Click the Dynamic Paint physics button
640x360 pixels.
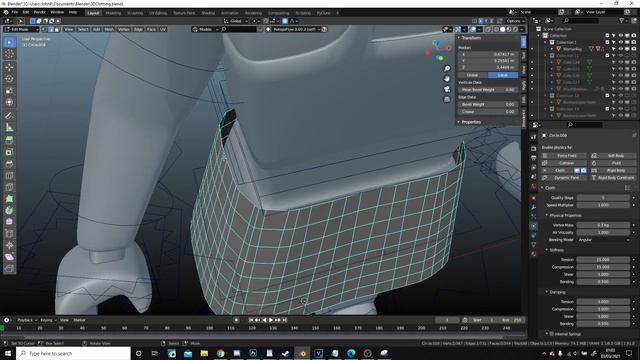(x=564, y=178)
